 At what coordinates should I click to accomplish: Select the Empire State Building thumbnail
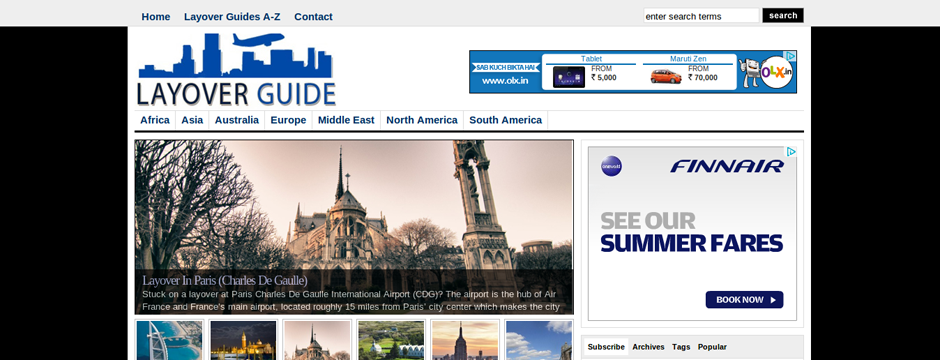(x=465, y=340)
